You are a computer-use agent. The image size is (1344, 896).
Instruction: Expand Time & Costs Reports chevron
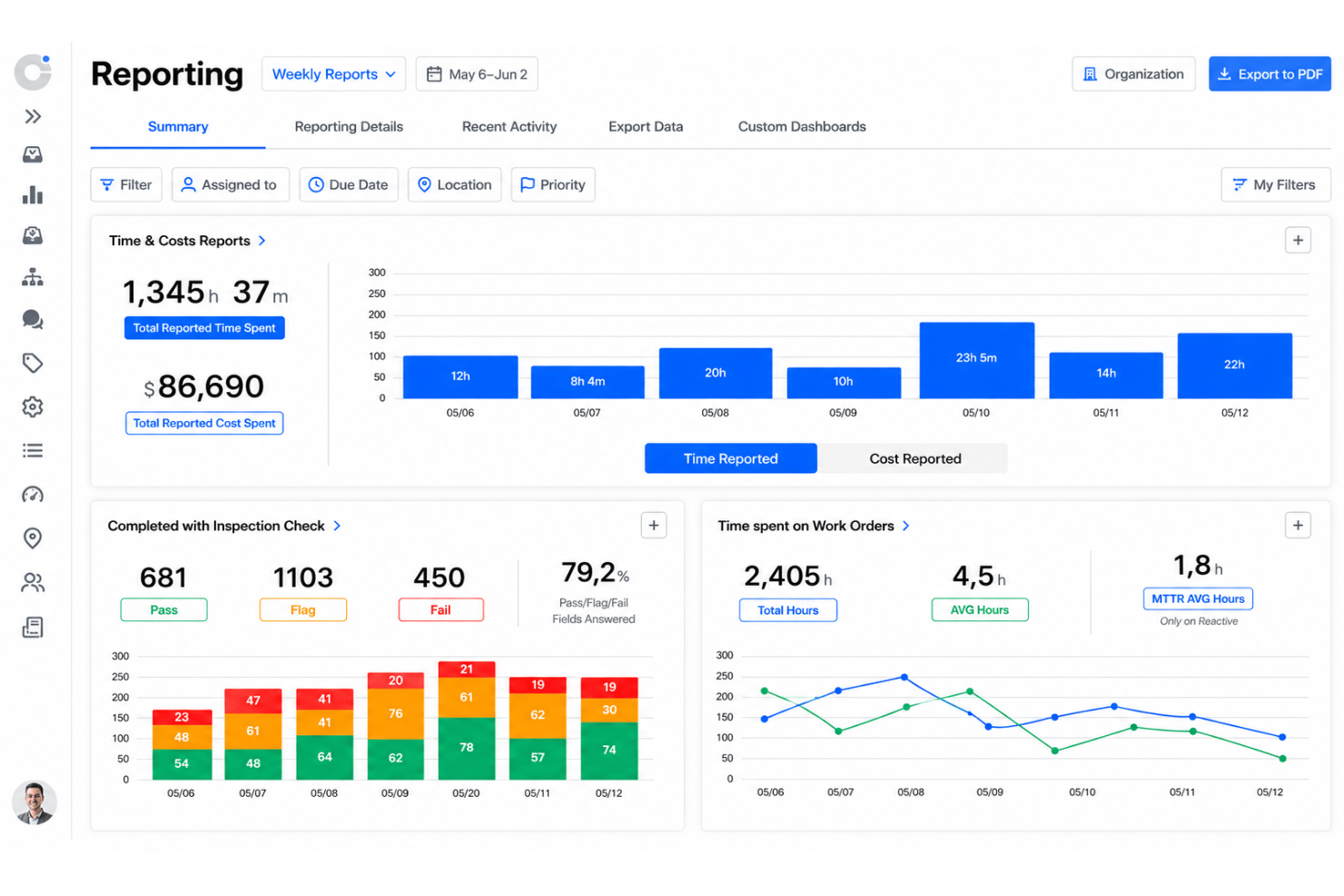coord(262,241)
